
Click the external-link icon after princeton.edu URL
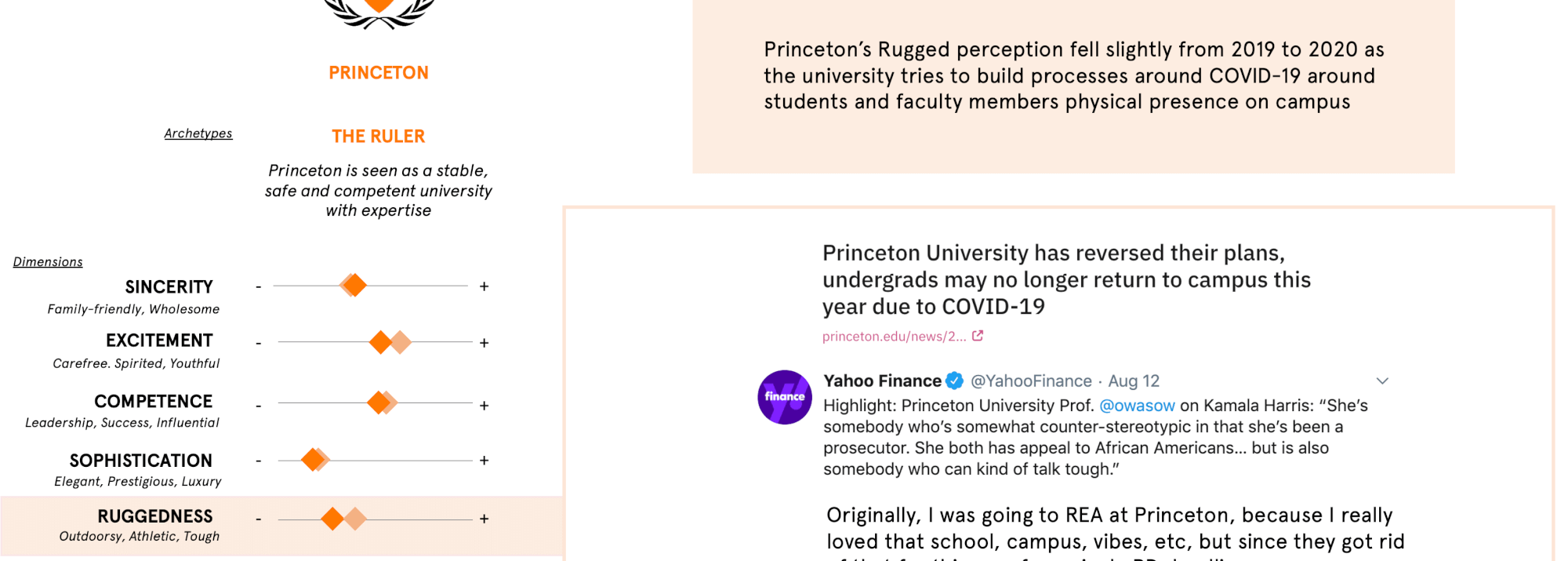(978, 336)
